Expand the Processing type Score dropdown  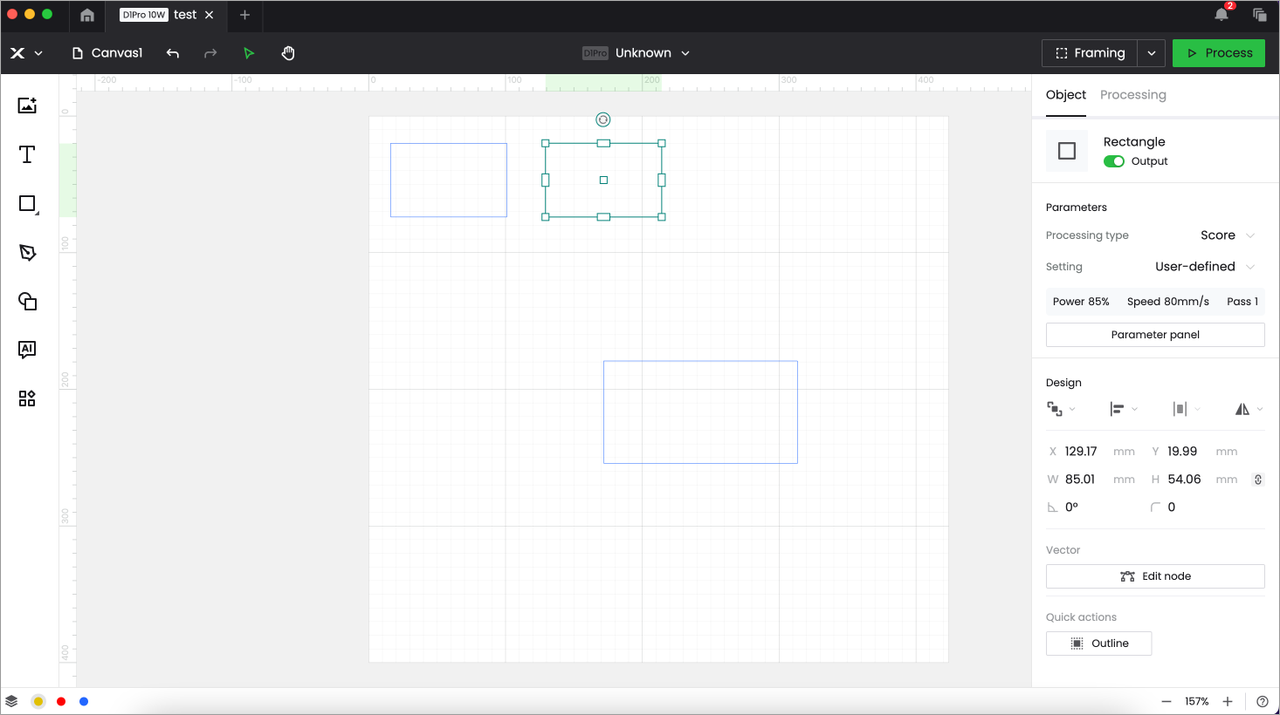[x=1227, y=235]
